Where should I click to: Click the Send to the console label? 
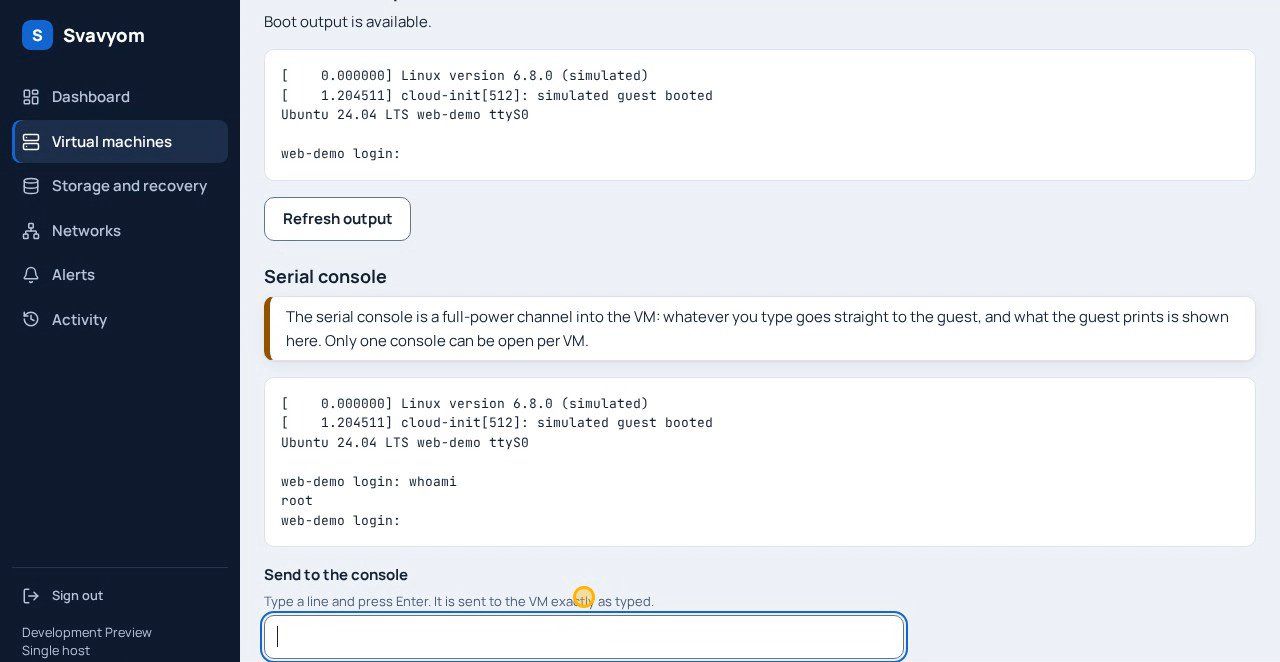(336, 575)
